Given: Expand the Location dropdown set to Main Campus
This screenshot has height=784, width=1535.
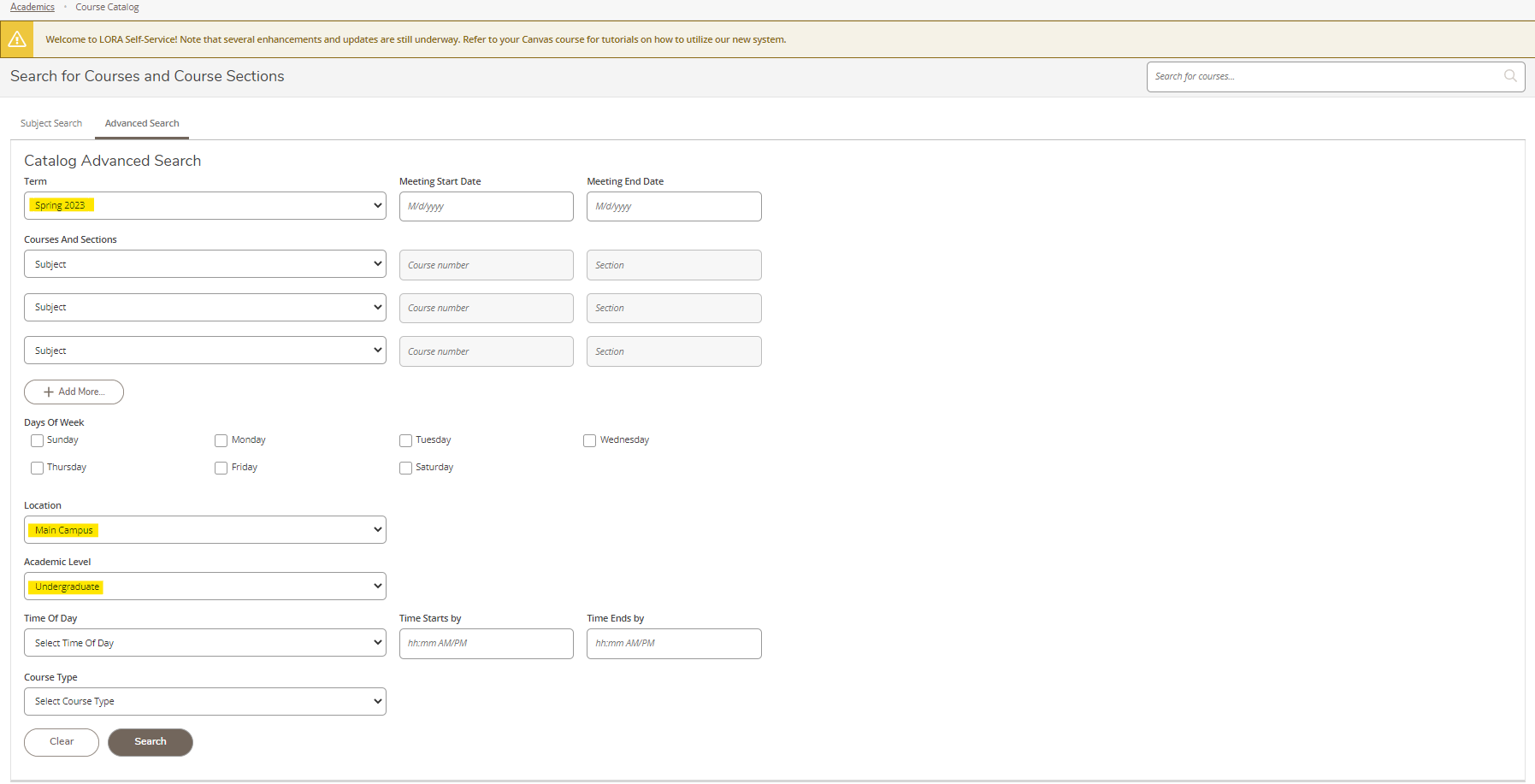Looking at the screenshot, I should [x=204, y=530].
